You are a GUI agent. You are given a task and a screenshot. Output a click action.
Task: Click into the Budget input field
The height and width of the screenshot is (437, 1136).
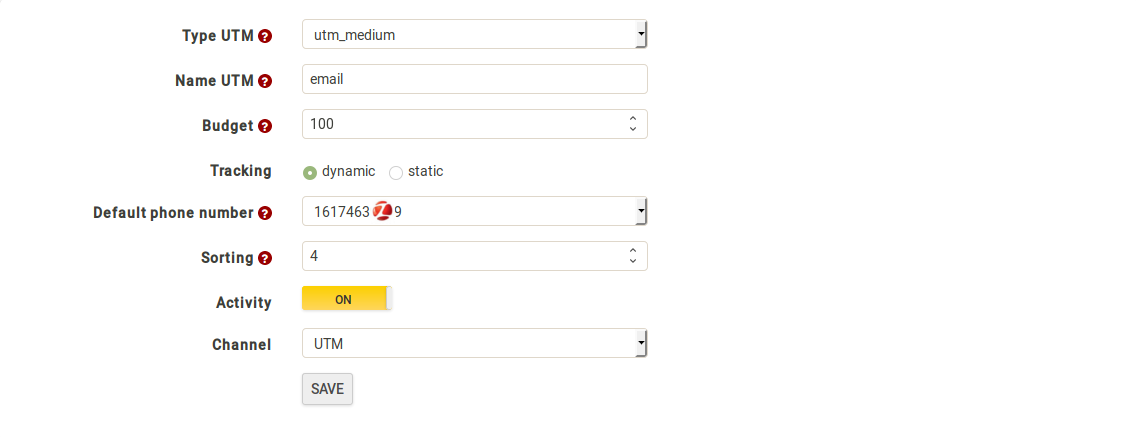tap(464, 124)
